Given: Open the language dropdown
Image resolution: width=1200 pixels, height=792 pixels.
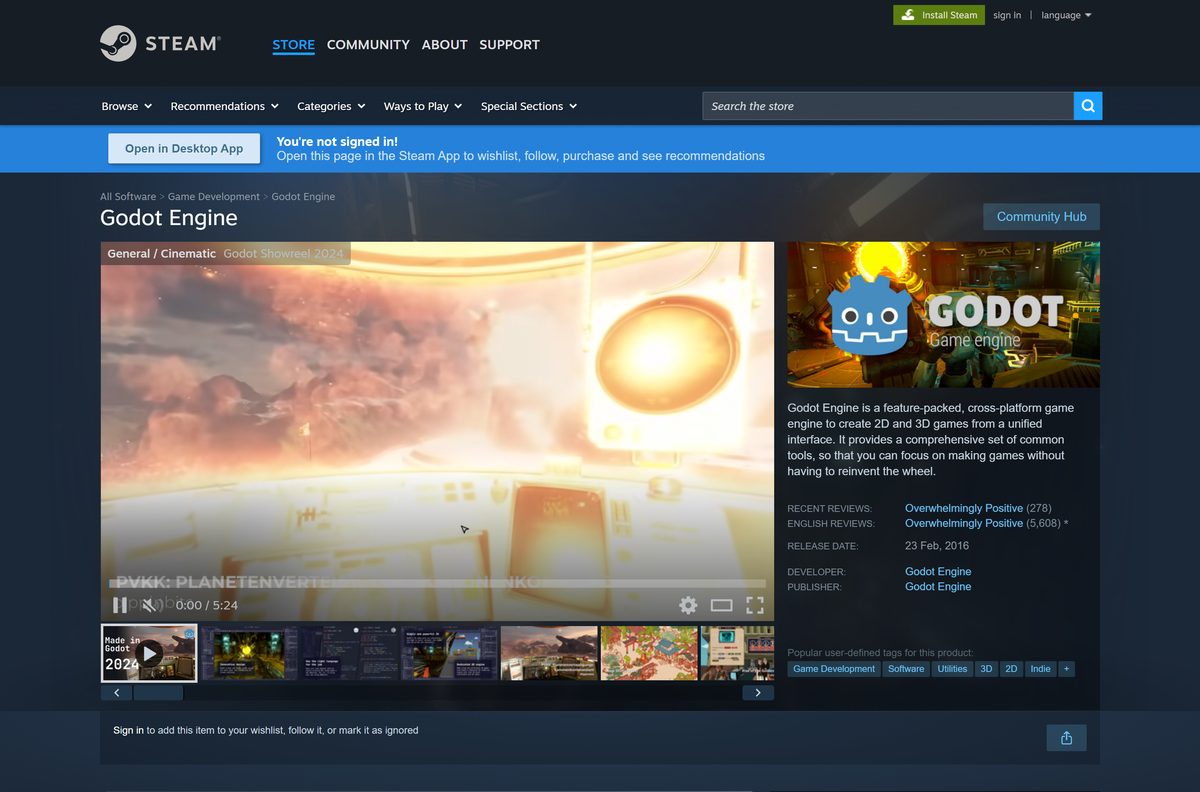Looking at the screenshot, I should pyautogui.click(x=1066, y=15).
